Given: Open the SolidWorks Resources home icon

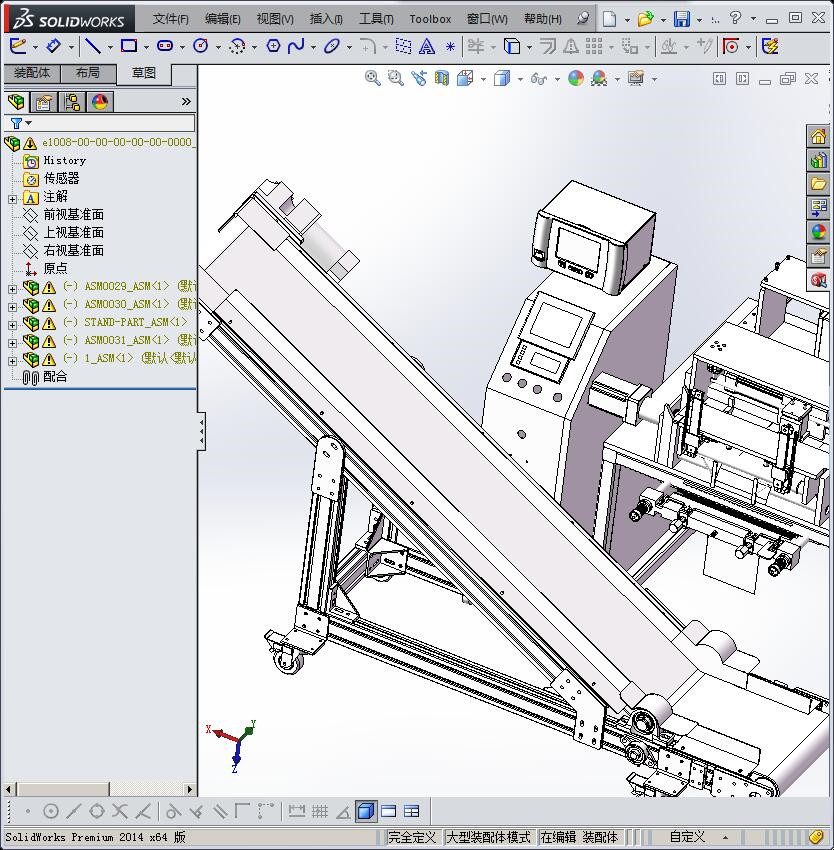Looking at the screenshot, I should point(819,137).
